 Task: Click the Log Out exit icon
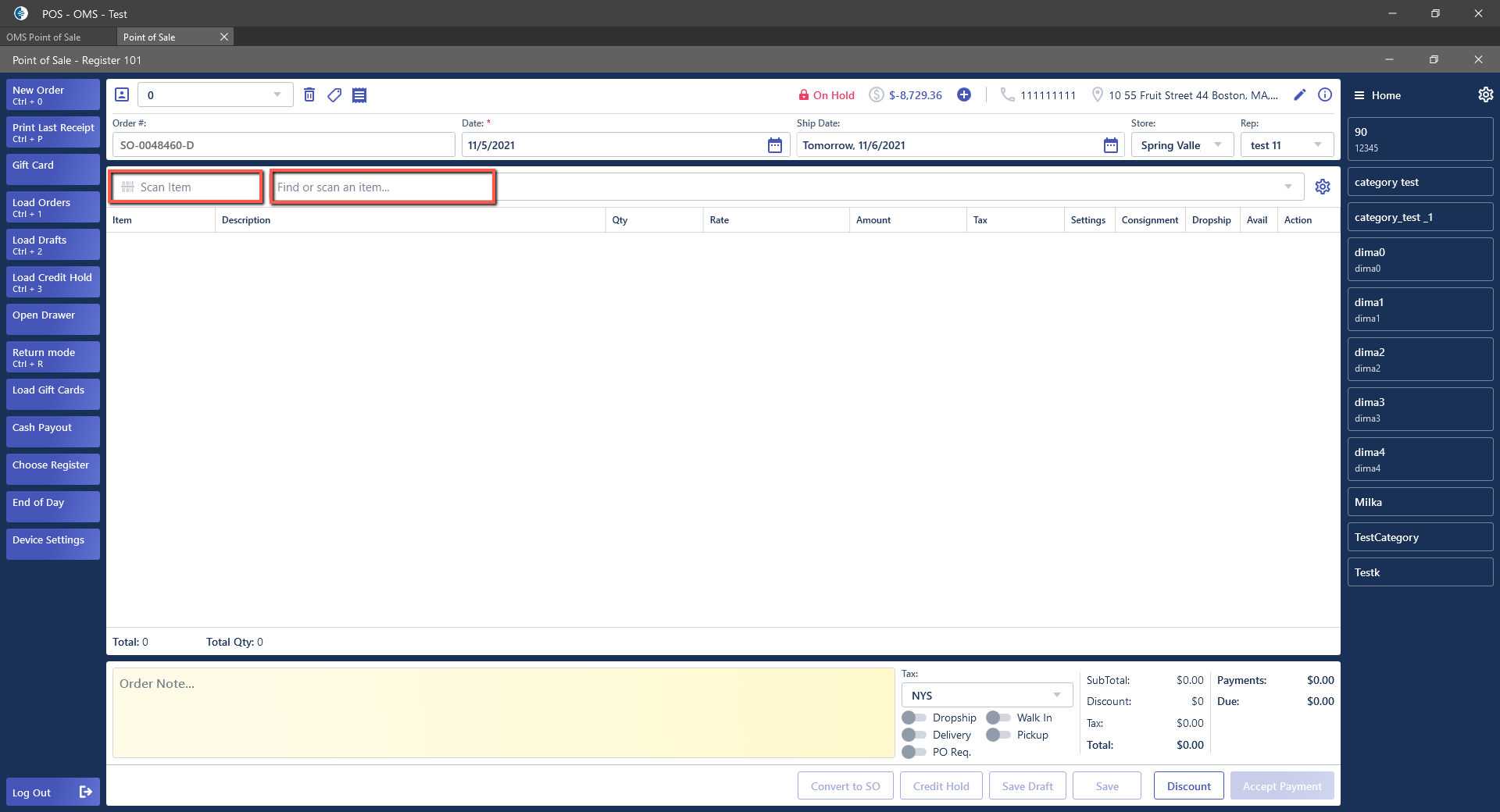point(86,792)
